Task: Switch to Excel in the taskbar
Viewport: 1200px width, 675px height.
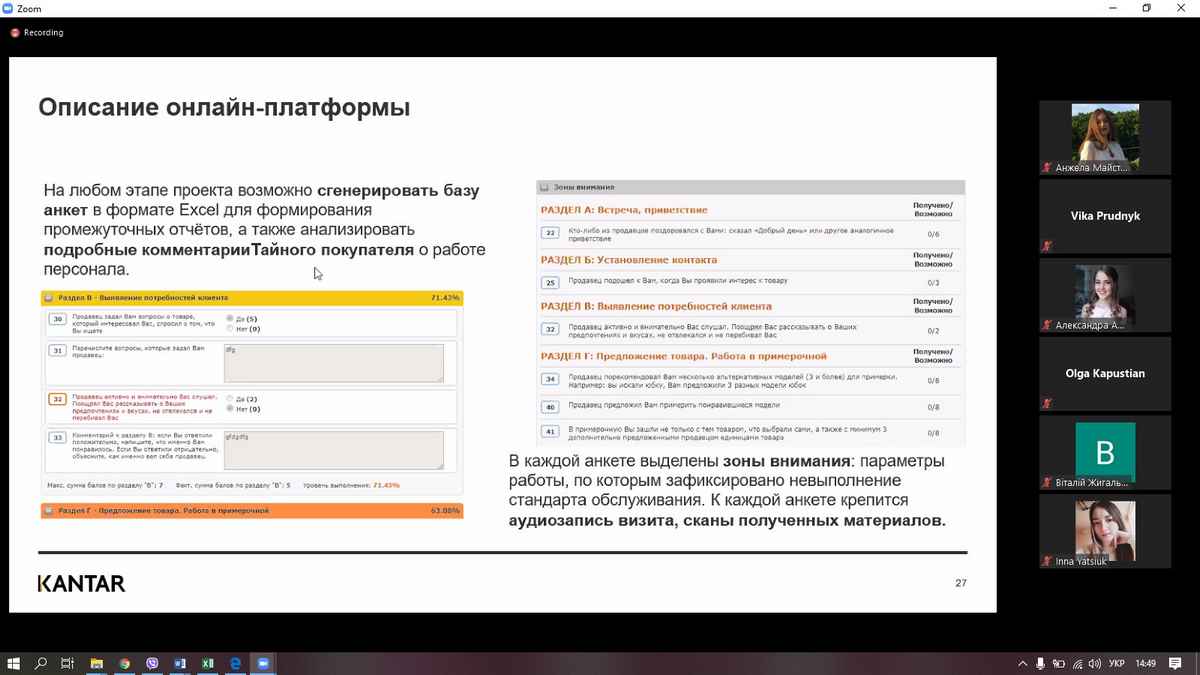Action: pyautogui.click(x=208, y=663)
